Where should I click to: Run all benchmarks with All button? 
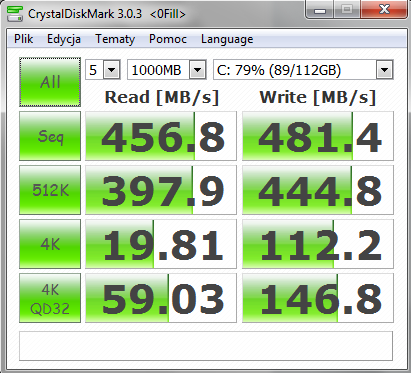coord(50,82)
